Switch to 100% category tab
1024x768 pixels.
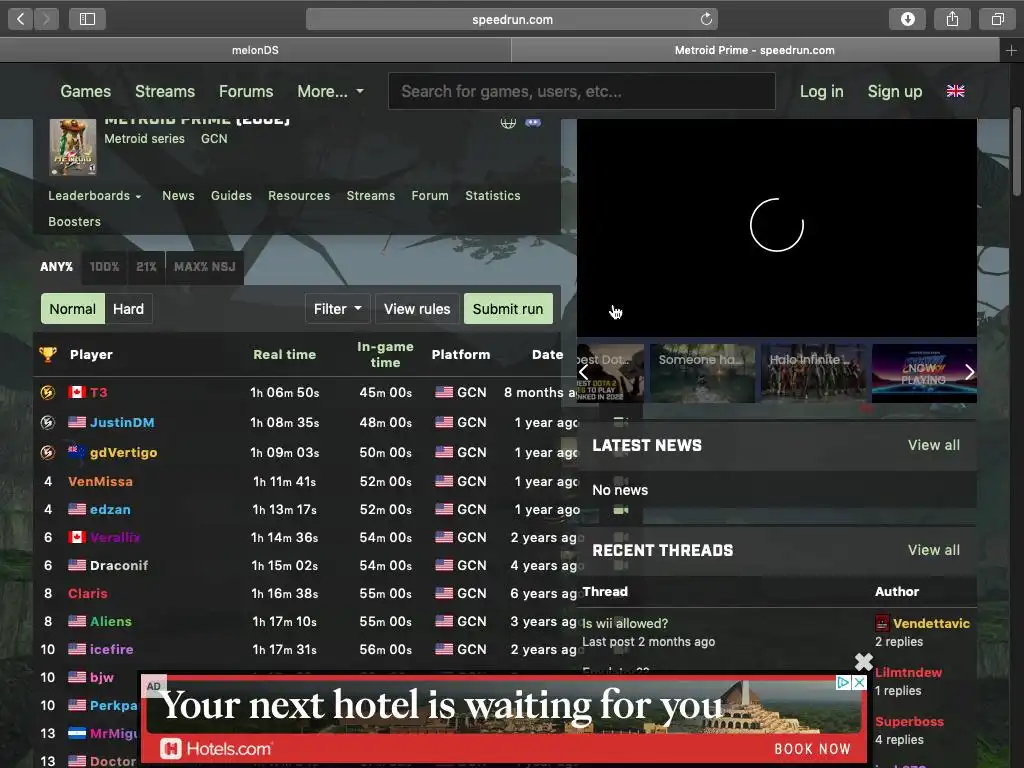pyautogui.click(x=104, y=267)
